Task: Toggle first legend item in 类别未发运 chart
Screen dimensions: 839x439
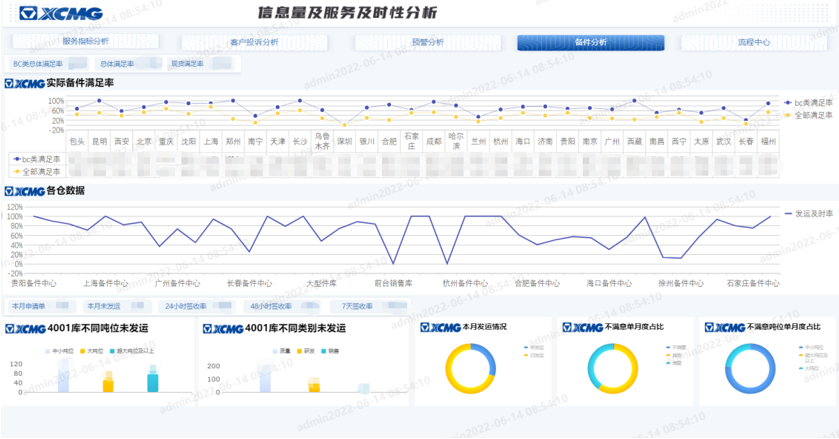Action: tap(281, 351)
